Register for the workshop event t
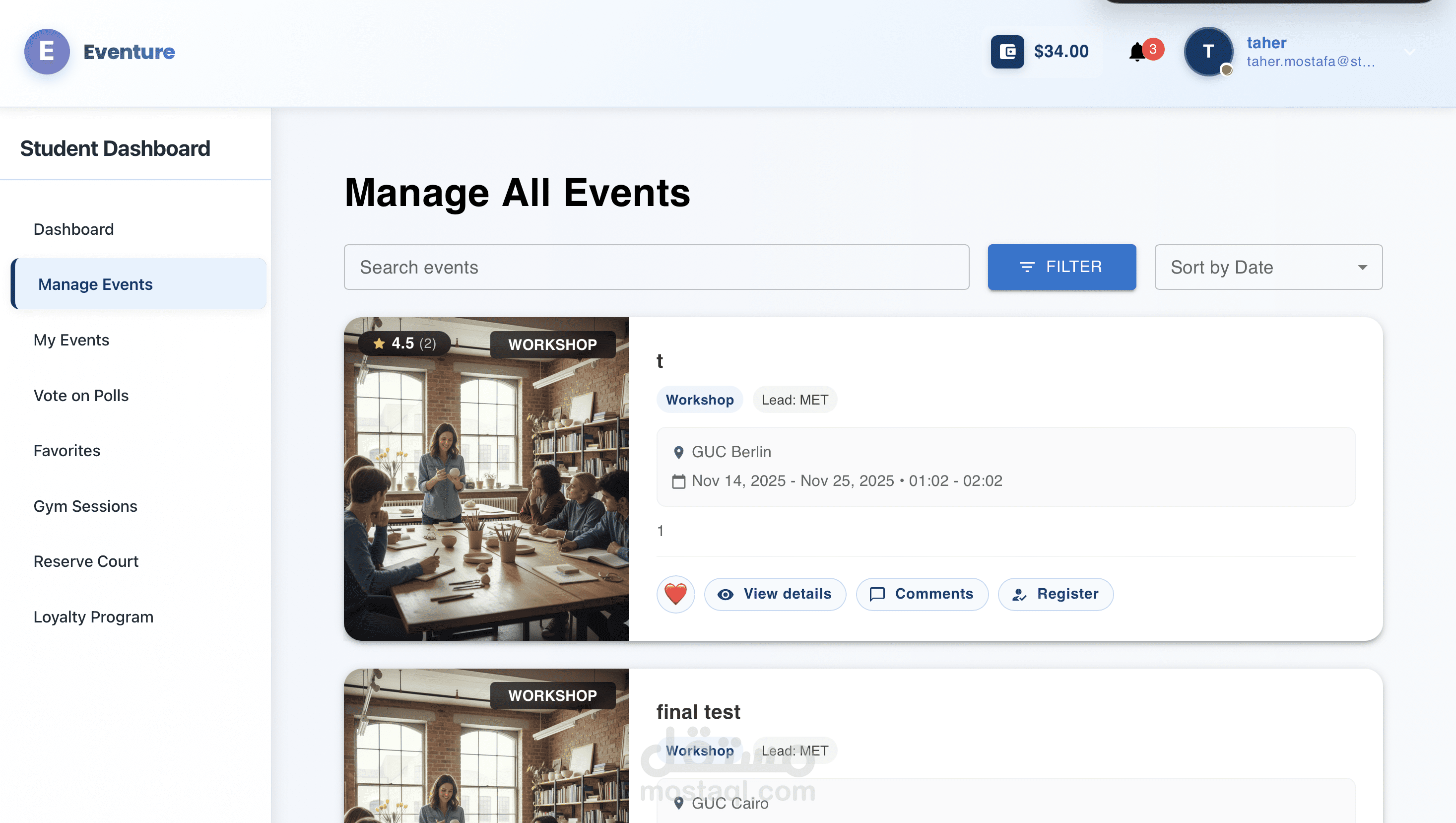 point(1055,594)
